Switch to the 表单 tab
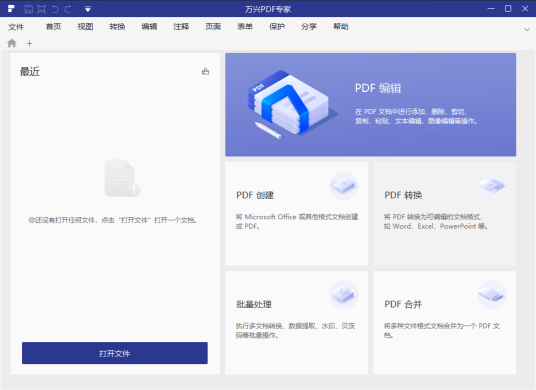This screenshot has width=536, height=390. [x=245, y=27]
